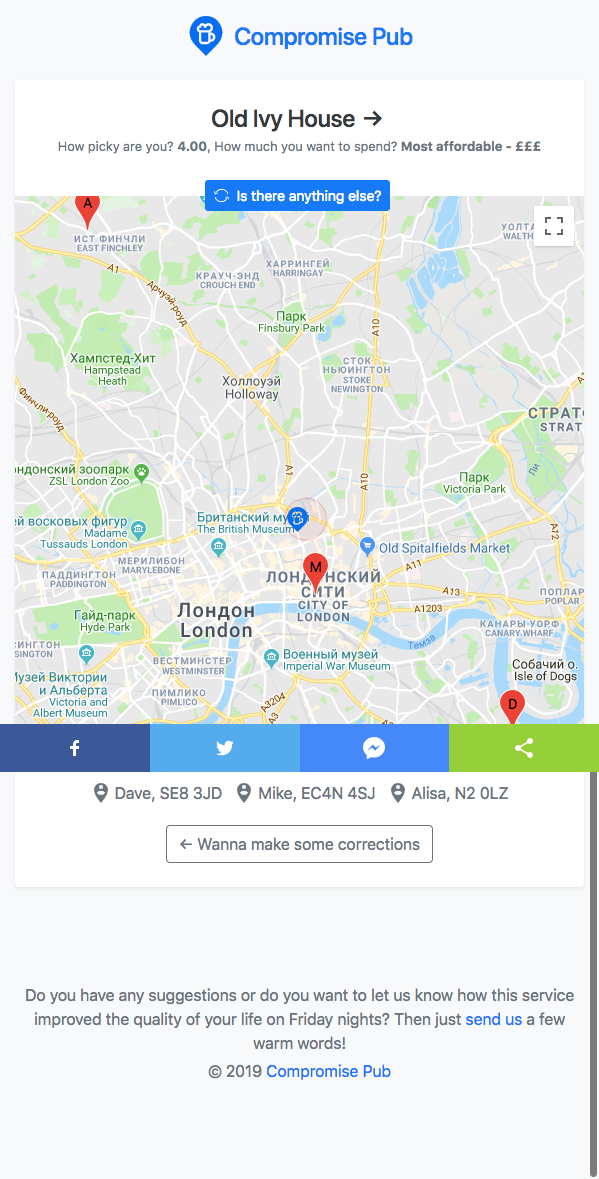This screenshot has width=599, height=1179.
Task: Select the red marker D on the map
Action: (512, 708)
